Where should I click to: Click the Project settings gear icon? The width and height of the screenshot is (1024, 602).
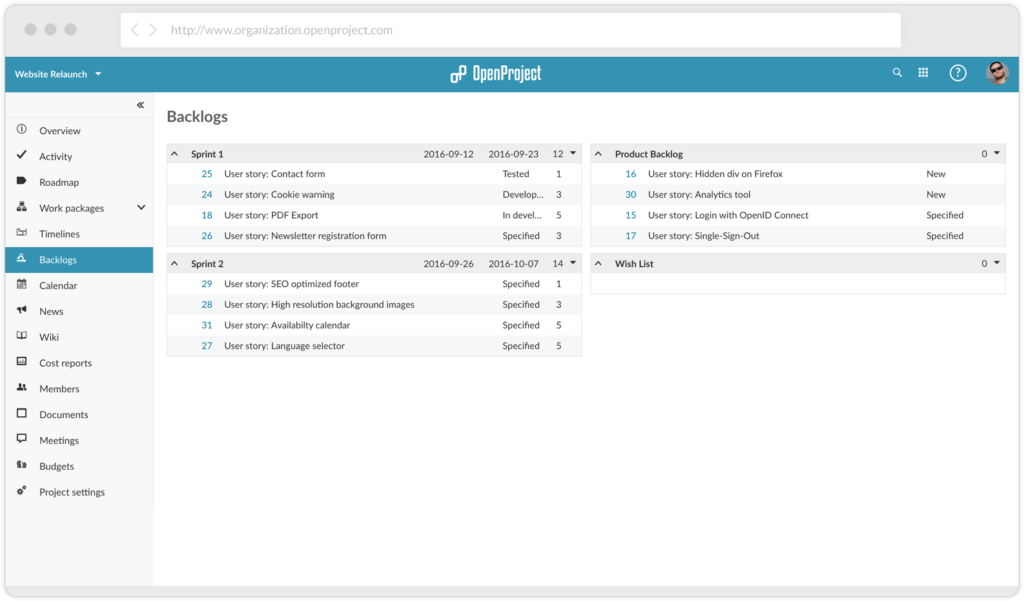[22, 490]
